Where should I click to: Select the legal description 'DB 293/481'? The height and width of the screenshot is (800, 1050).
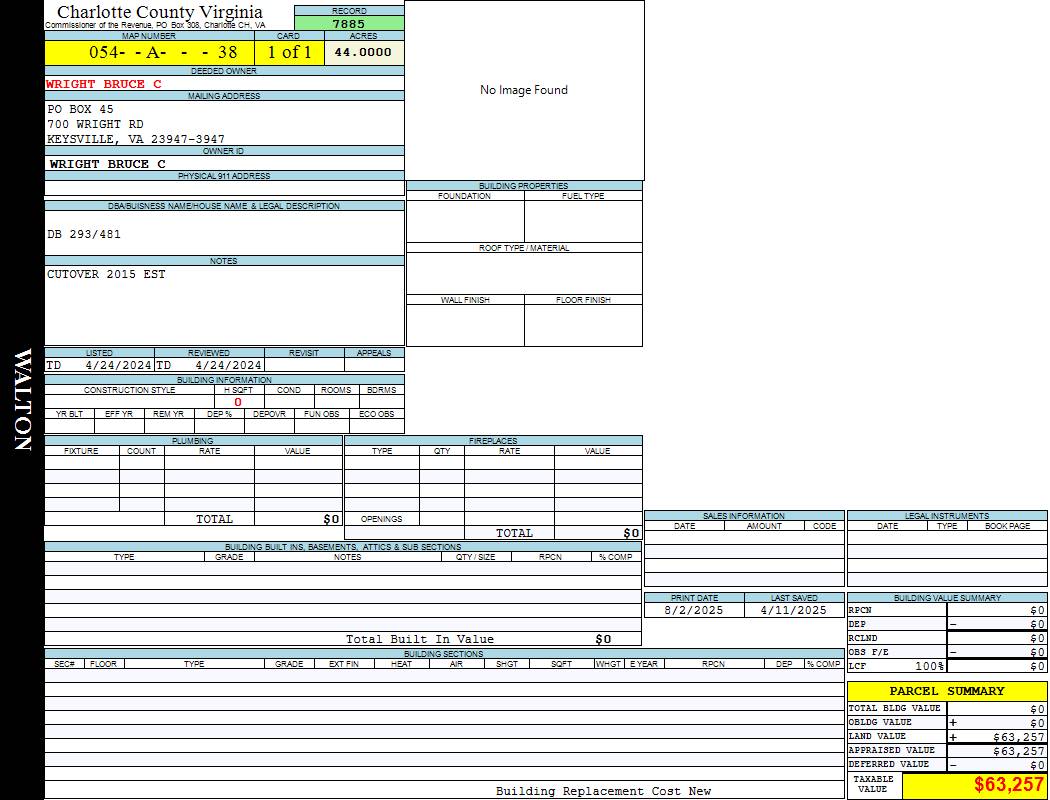(84, 234)
